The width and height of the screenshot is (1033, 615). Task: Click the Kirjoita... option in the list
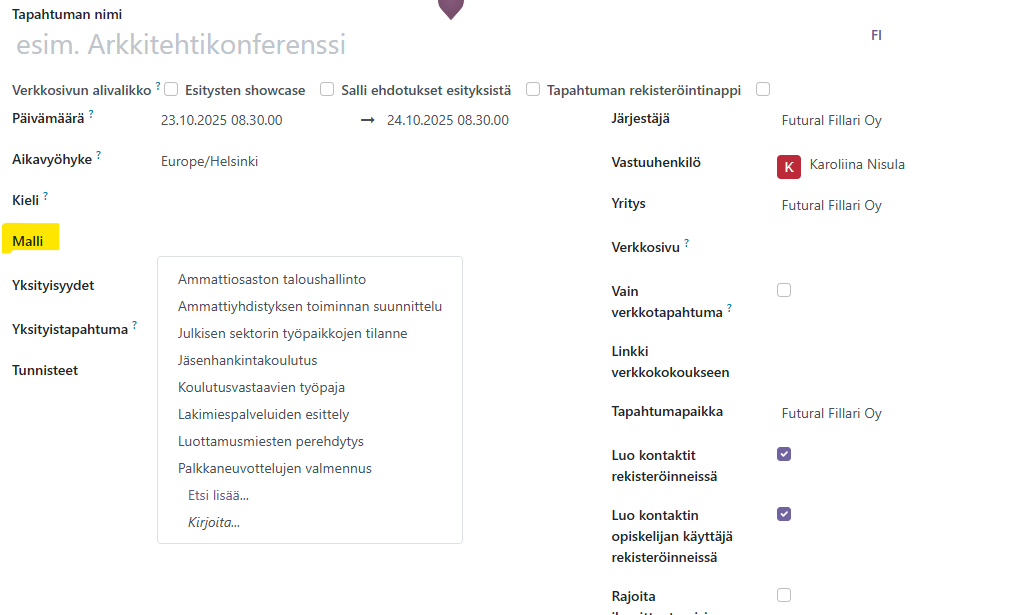(214, 522)
